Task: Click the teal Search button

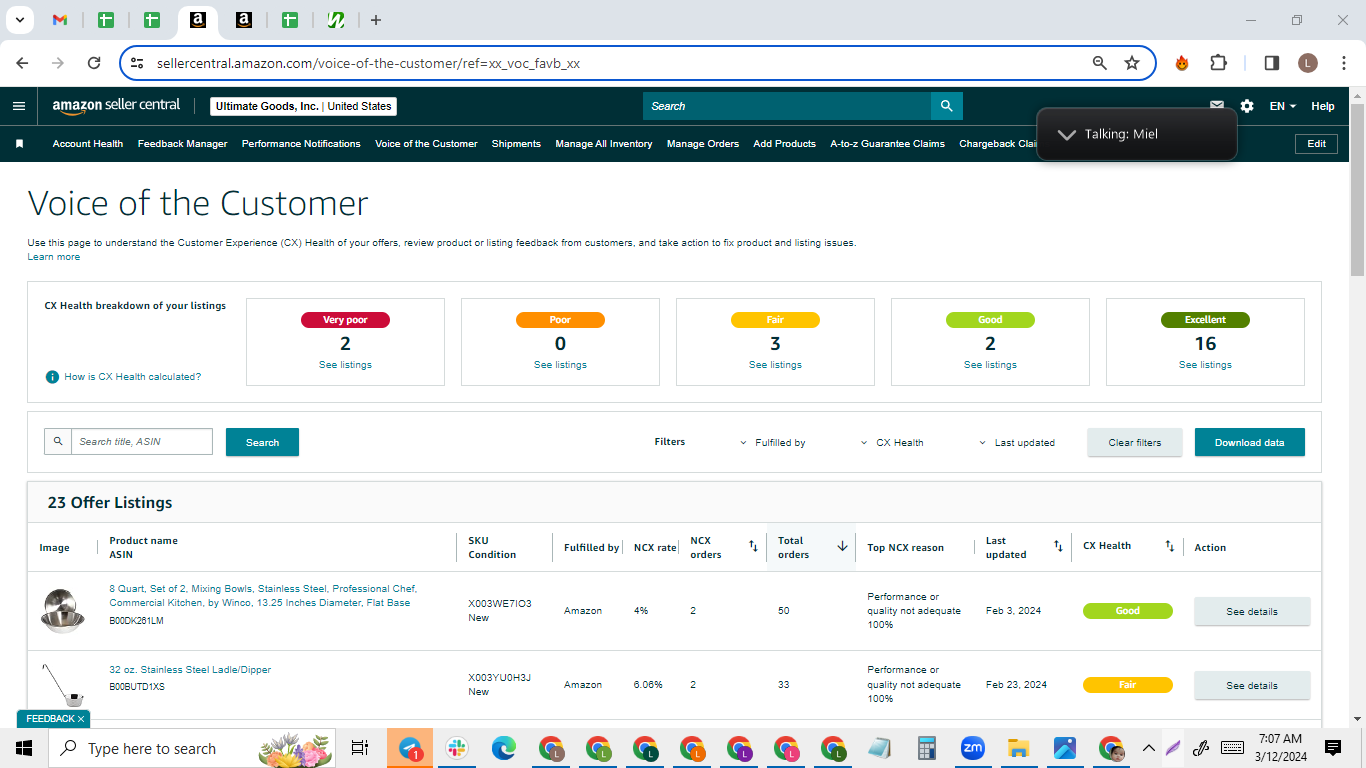Action: tap(262, 442)
